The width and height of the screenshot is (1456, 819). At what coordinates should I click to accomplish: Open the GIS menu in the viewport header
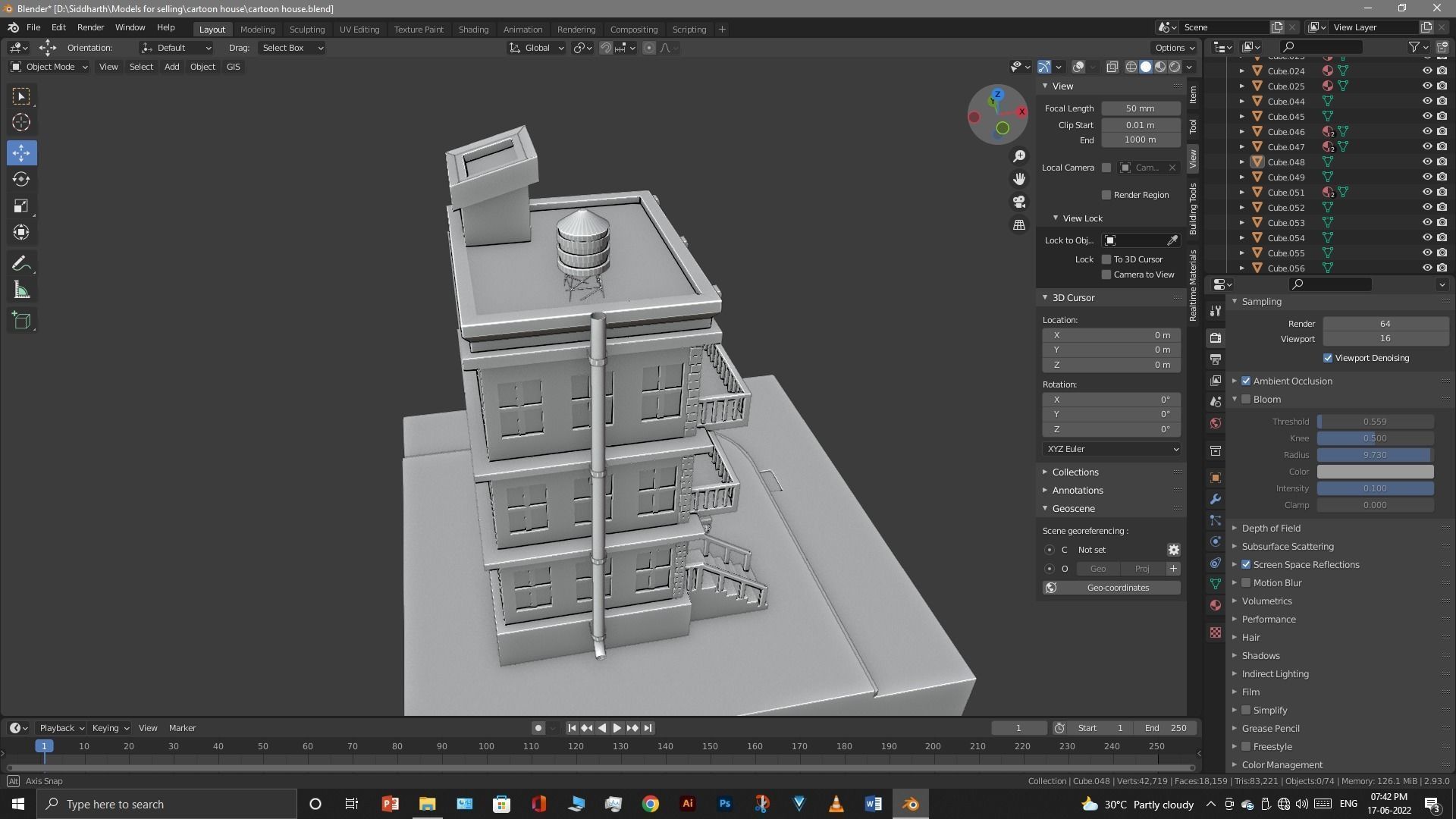click(x=233, y=67)
